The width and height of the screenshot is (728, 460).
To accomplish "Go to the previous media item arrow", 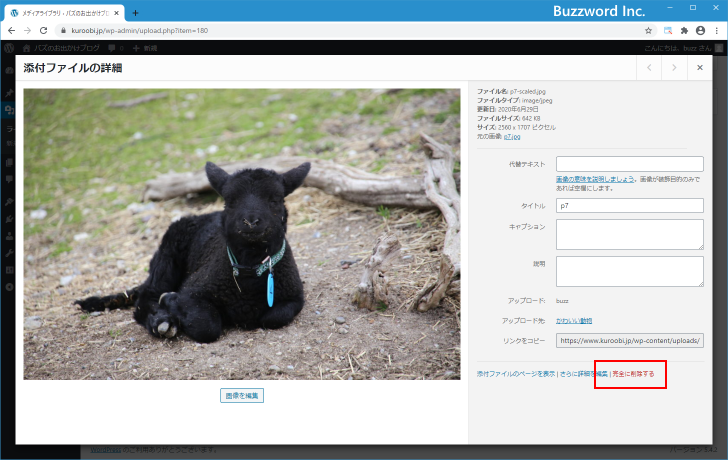I will pos(649,68).
